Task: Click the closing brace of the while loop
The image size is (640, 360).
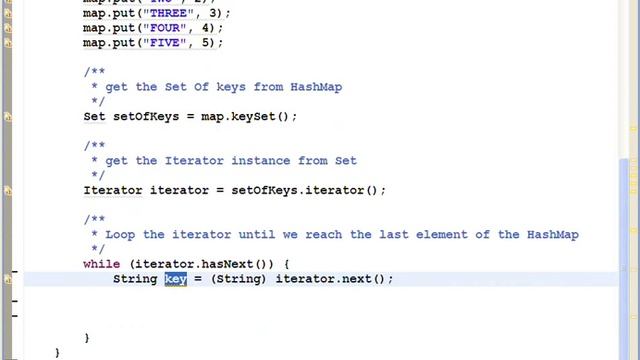Action: pyautogui.click(x=87, y=338)
